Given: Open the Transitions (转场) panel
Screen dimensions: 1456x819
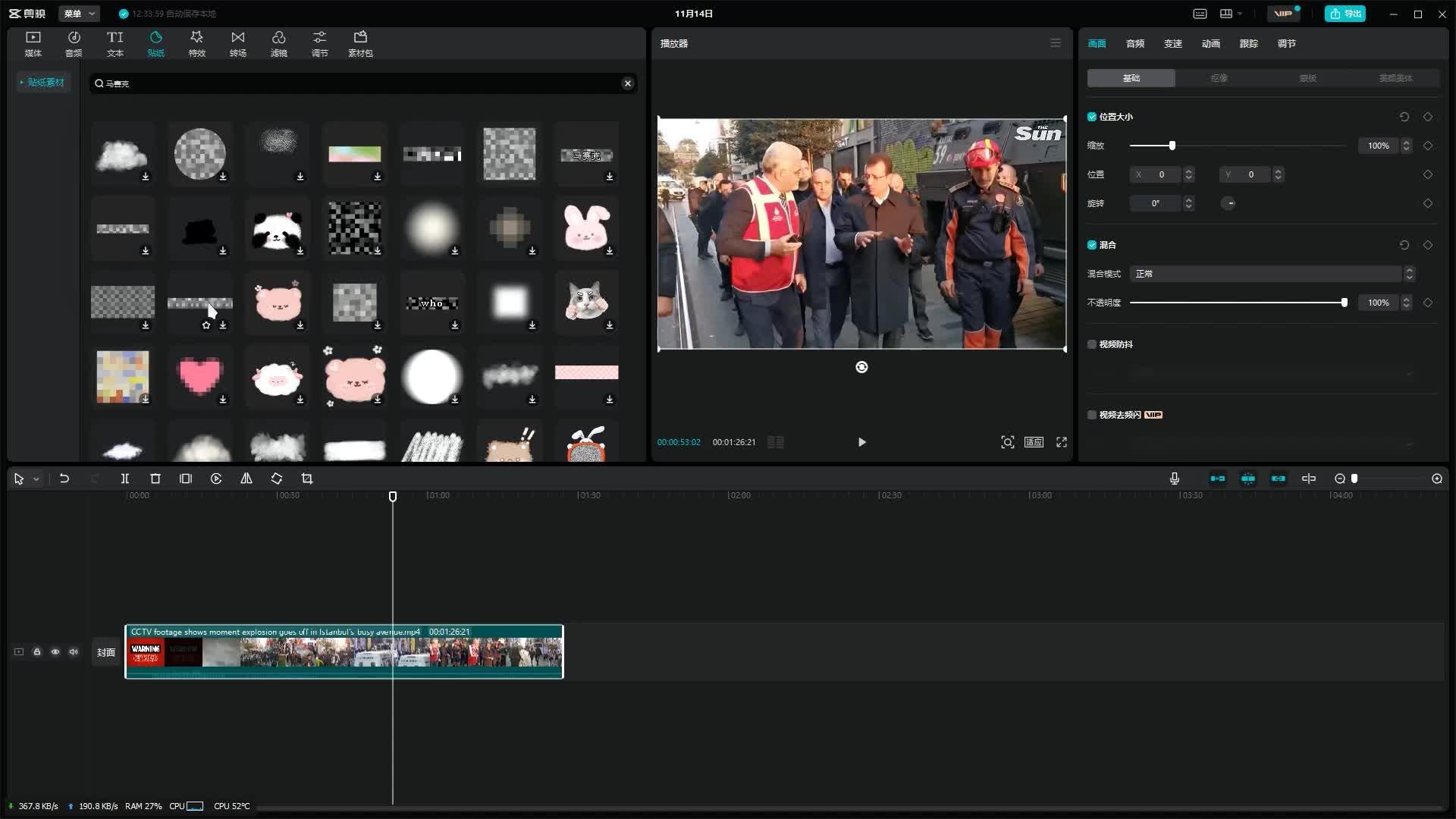Looking at the screenshot, I should click(237, 44).
